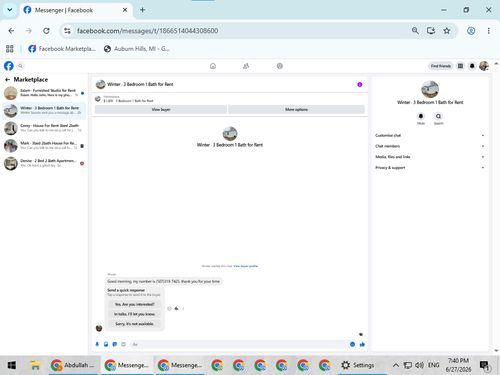Open the Denise 2 Bed 2 Bath conversation
This screenshot has height=375, width=500.
[x=44, y=163]
